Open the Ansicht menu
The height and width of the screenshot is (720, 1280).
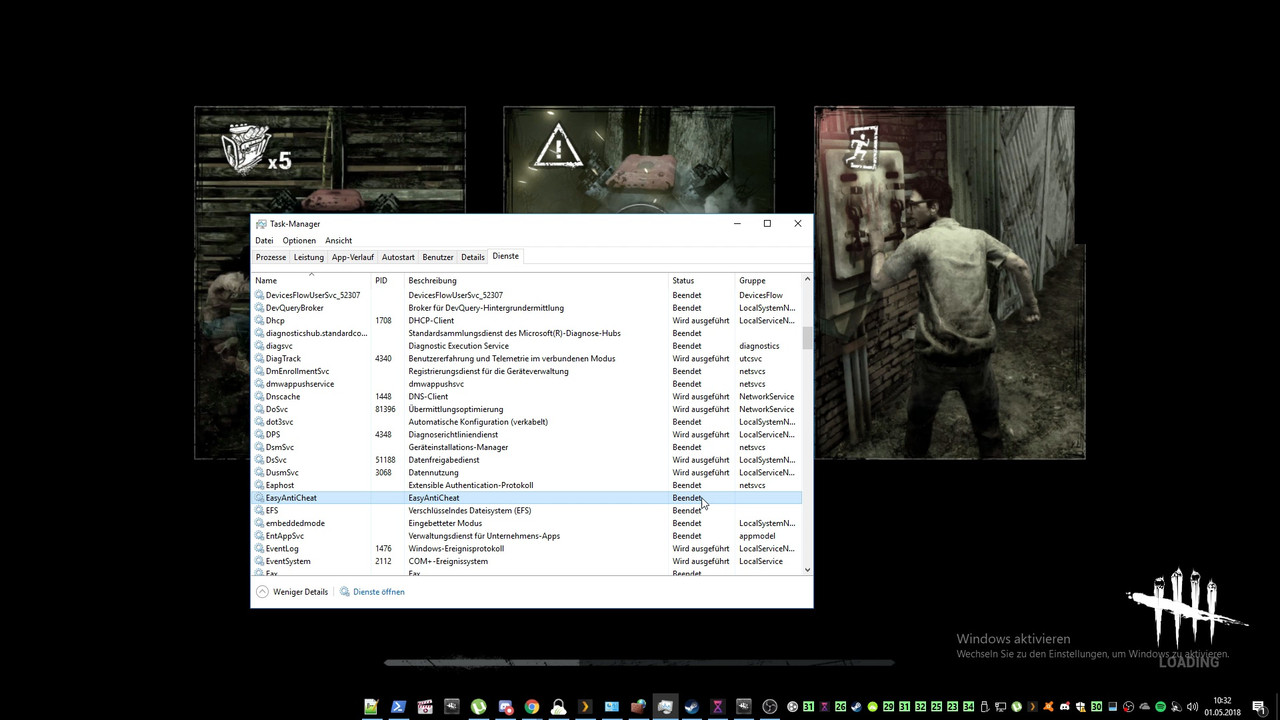click(x=338, y=241)
